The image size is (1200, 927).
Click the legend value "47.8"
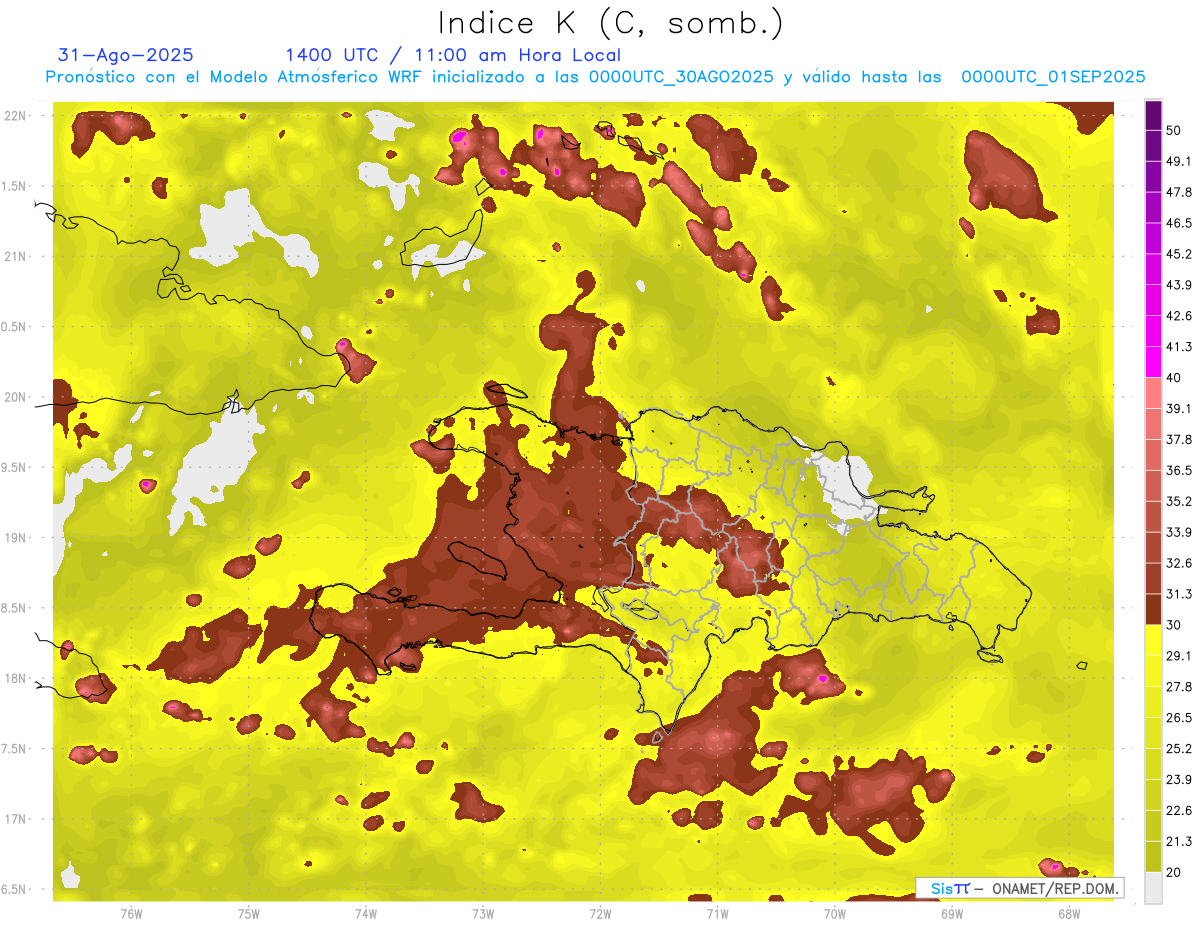point(1179,192)
